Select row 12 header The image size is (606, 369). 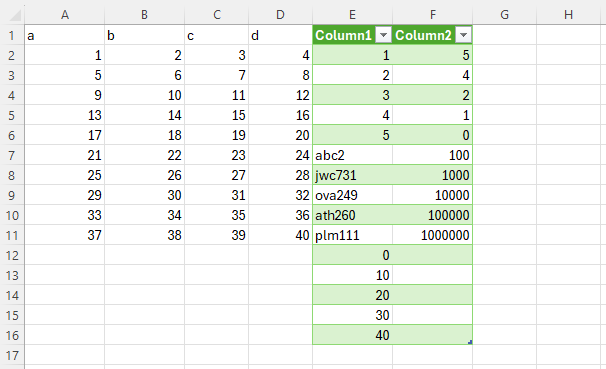pyautogui.click(x=12, y=255)
